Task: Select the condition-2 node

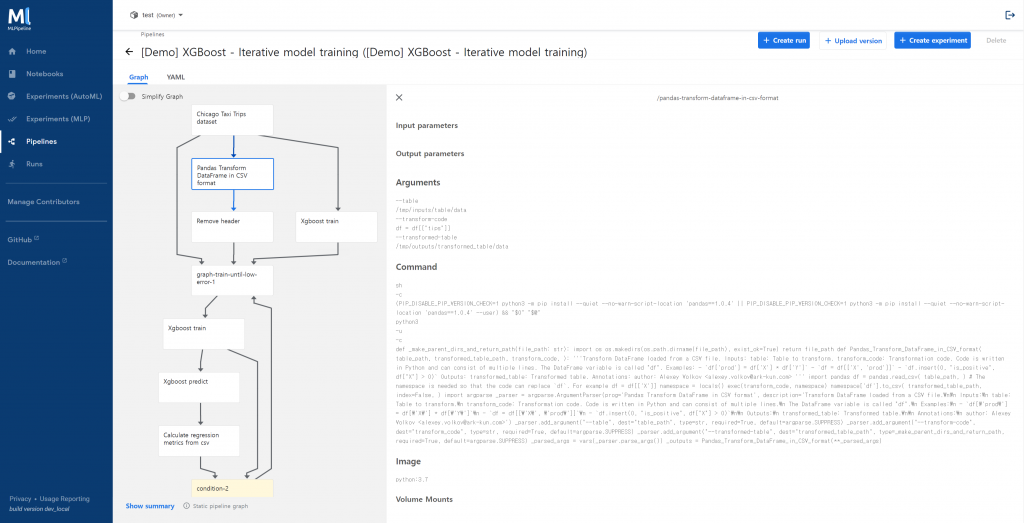Action: click(x=232, y=488)
